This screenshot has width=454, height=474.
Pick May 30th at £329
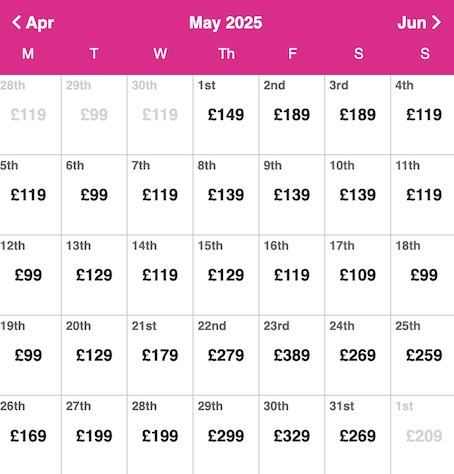tap(292, 435)
